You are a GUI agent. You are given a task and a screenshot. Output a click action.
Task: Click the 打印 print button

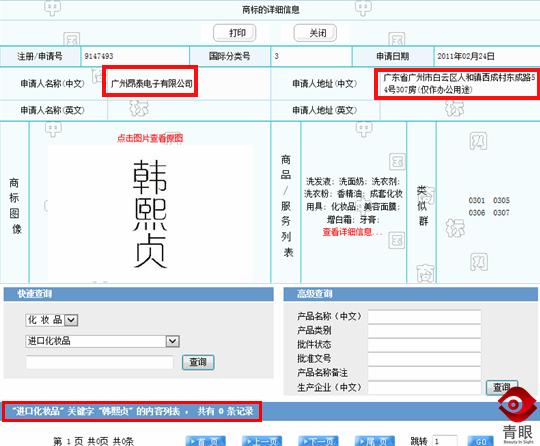(x=235, y=33)
